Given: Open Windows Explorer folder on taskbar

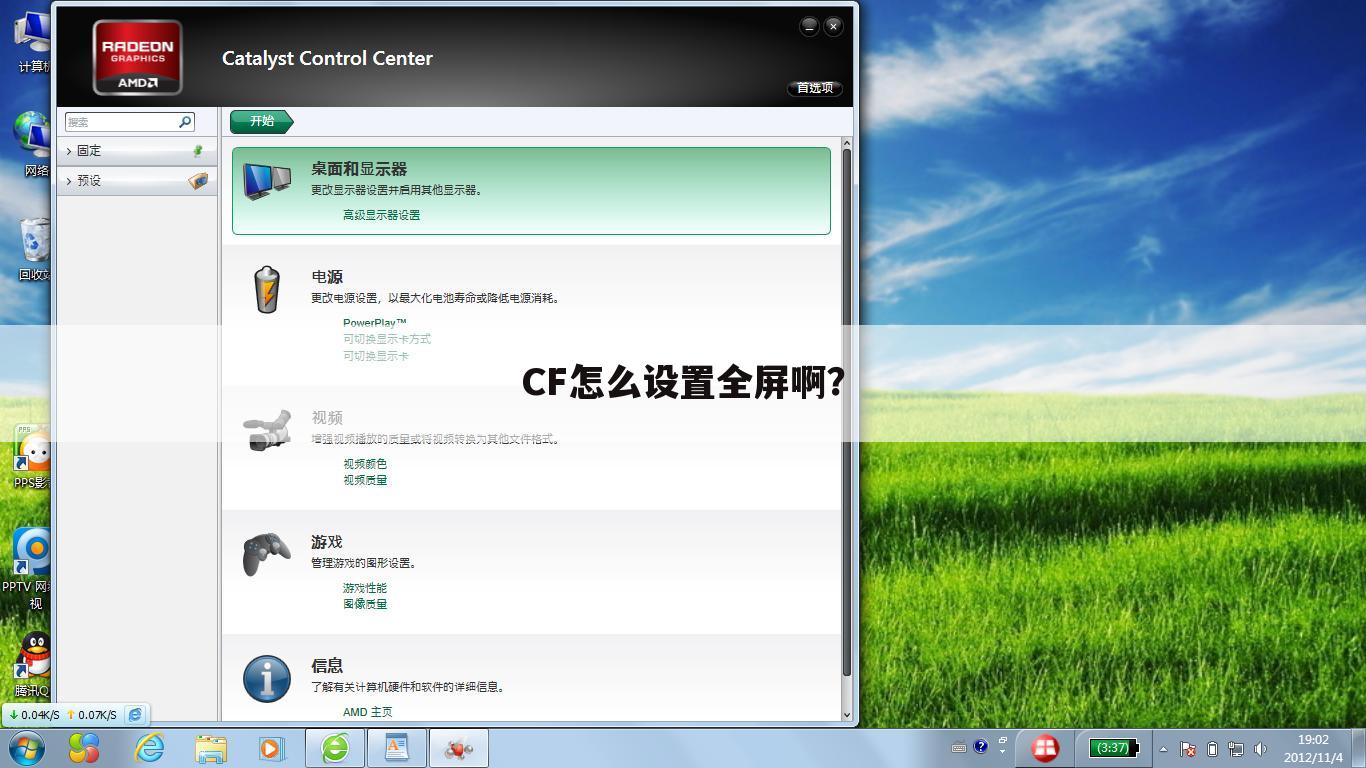Looking at the screenshot, I should (x=211, y=749).
